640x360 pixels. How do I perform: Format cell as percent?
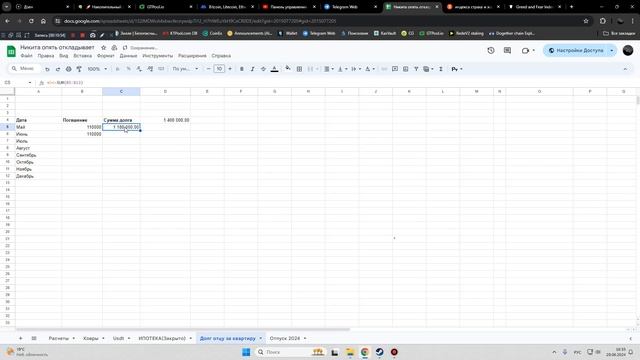tap(128, 69)
